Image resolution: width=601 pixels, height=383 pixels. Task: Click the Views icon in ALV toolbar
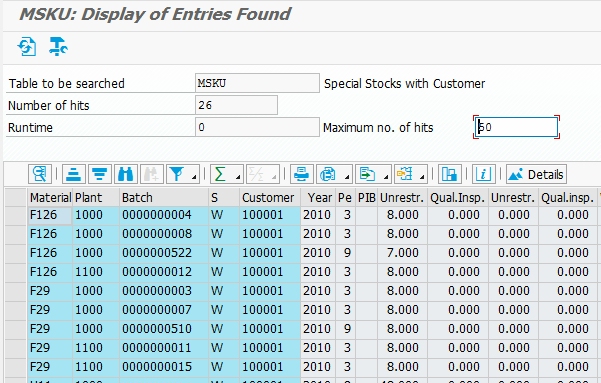(328, 174)
